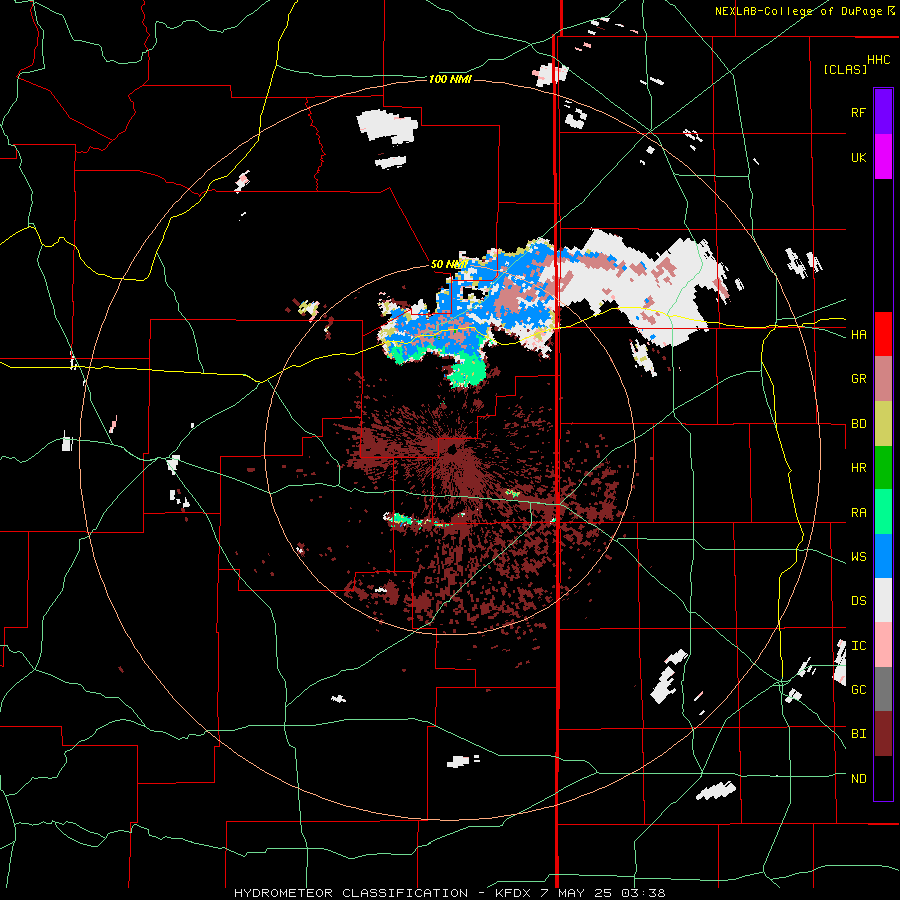Pick the dark green HR heavy rain swatch
Viewport: 900px width, 900px height.
[883, 468]
